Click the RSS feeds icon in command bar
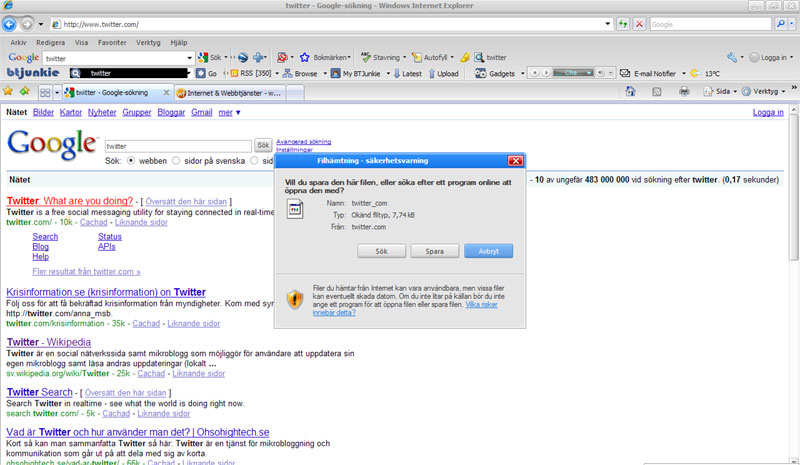Viewport: 800px width, 465px height. [657, 92]
